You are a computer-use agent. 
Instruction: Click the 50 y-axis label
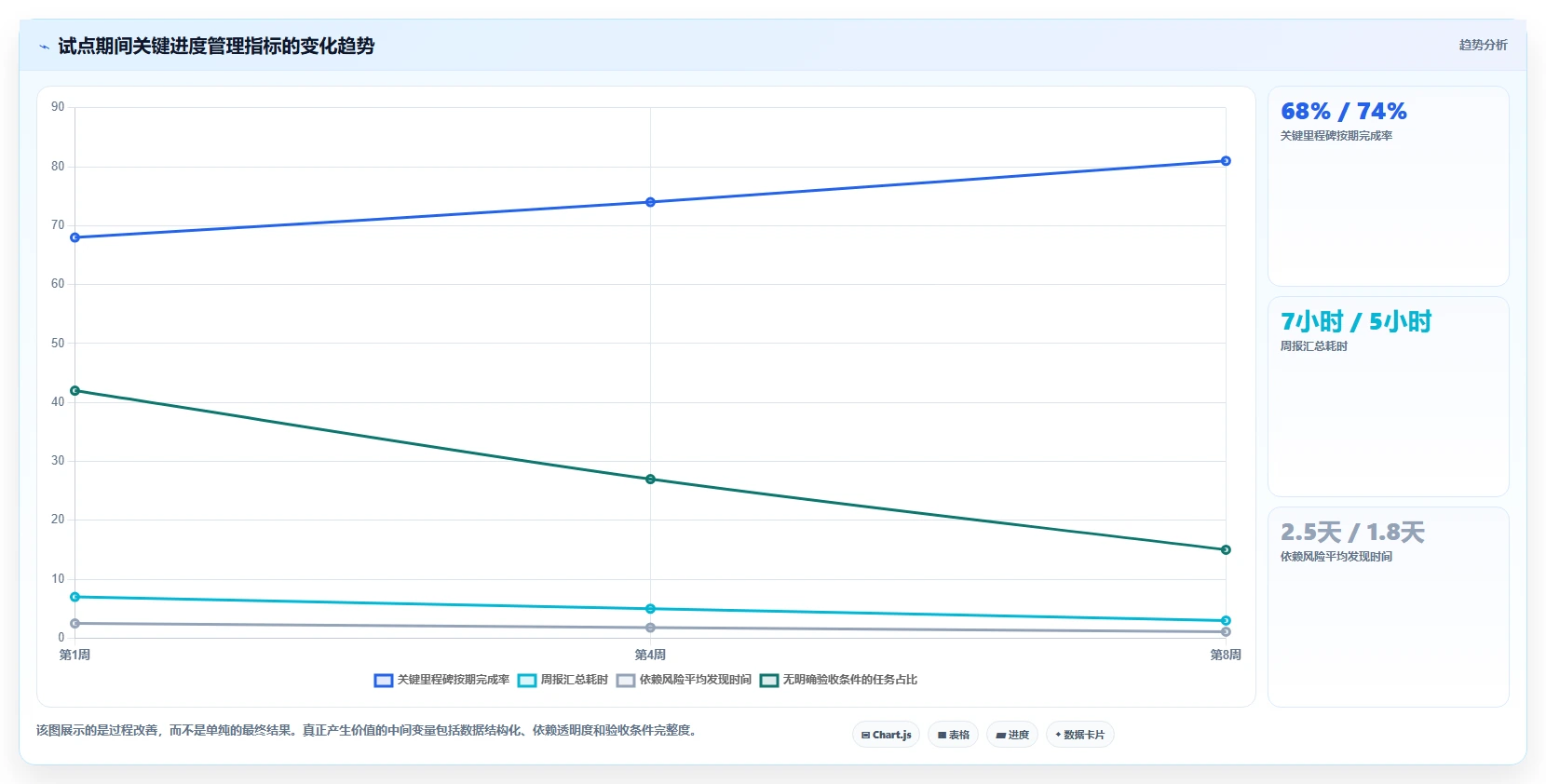(x=58, y=344)
